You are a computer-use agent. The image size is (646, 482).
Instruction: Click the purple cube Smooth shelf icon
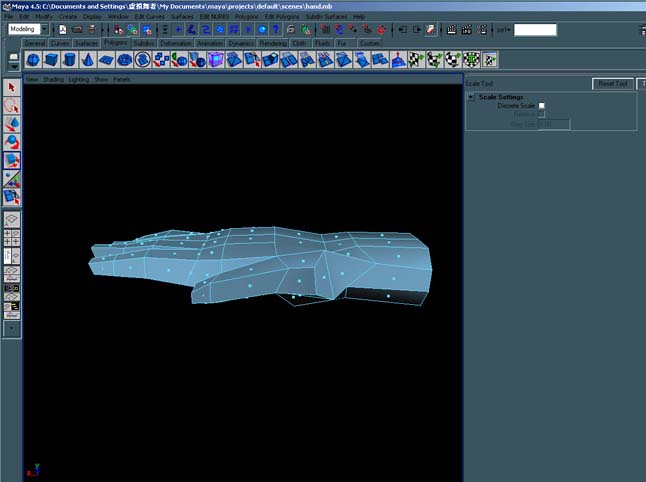215,60
